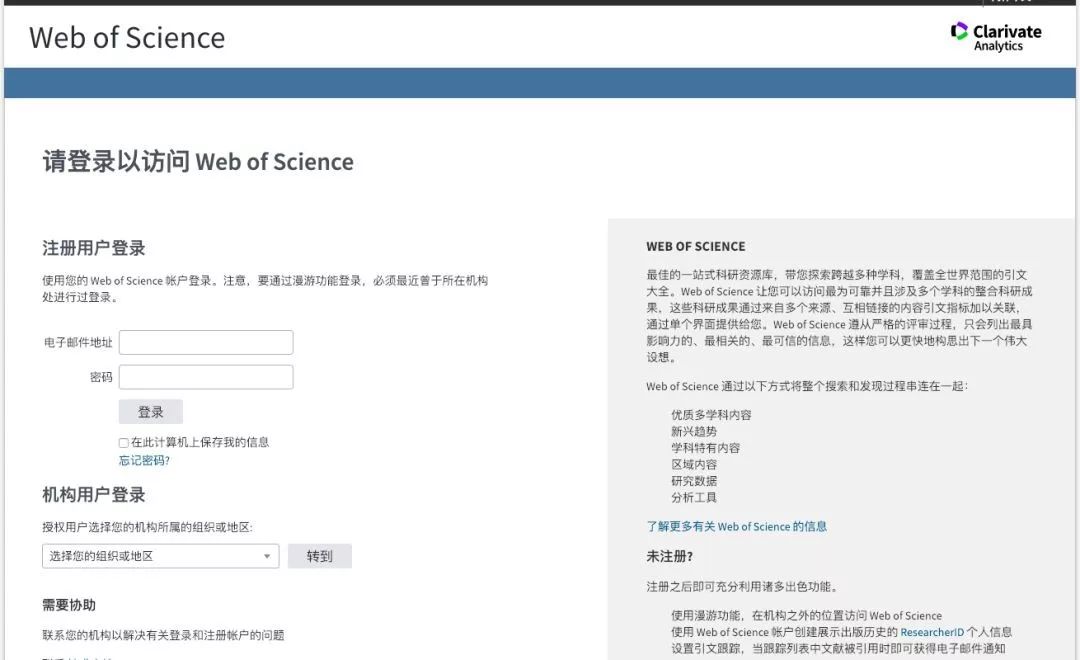Click the blue banner below the header

(540, 83)
